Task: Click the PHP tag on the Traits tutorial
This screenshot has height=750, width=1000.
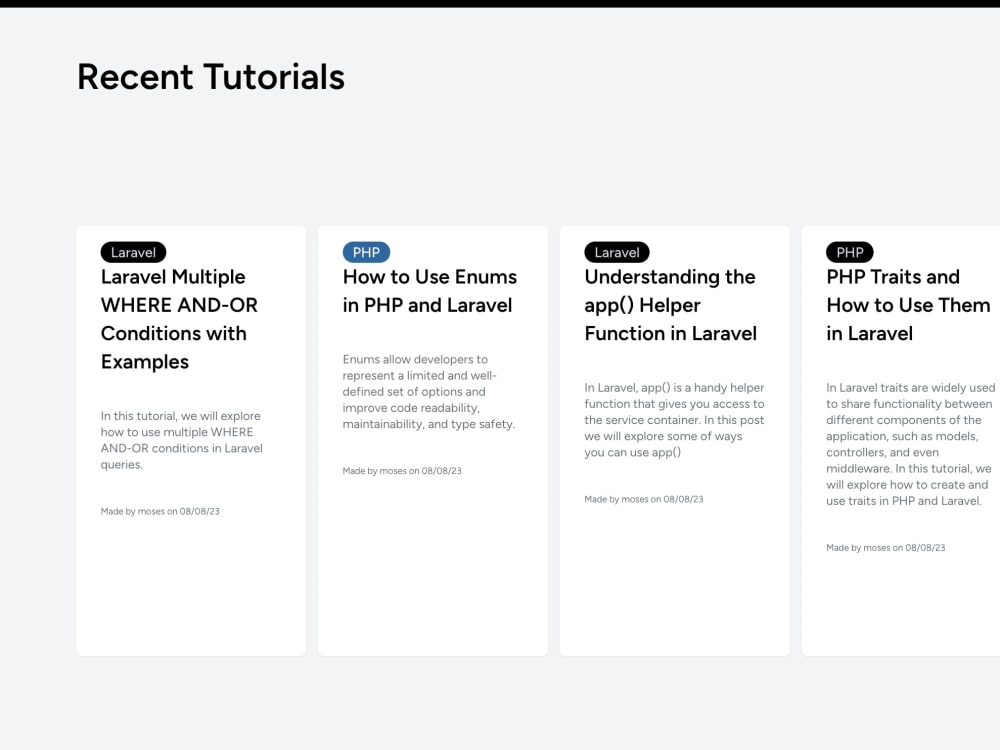Action: point(849,252)
